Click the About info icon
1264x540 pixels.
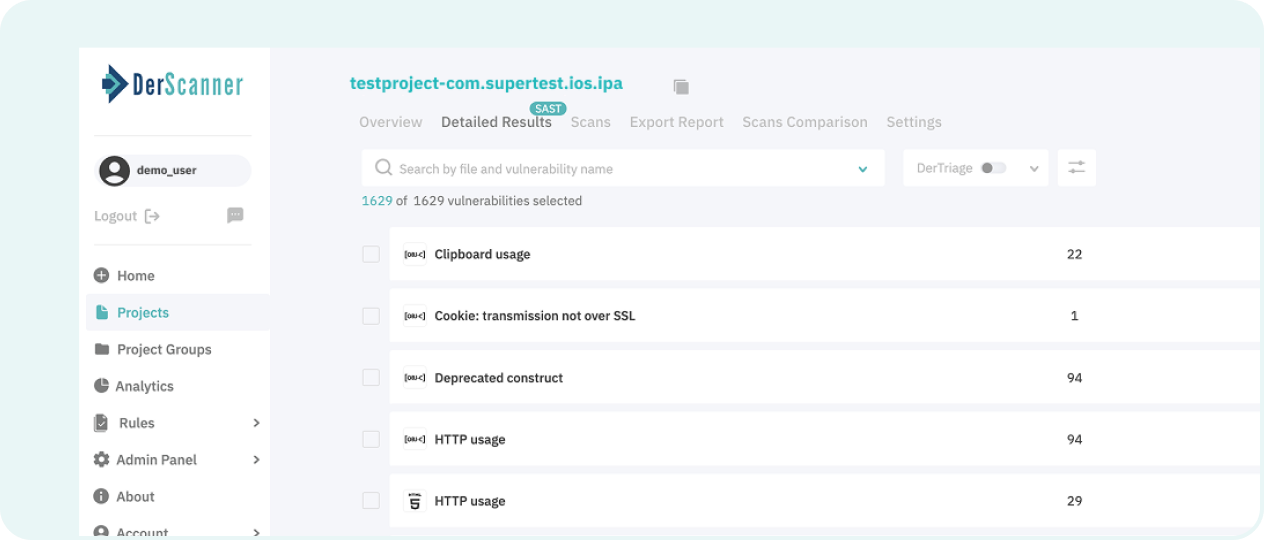click(101, 496)
